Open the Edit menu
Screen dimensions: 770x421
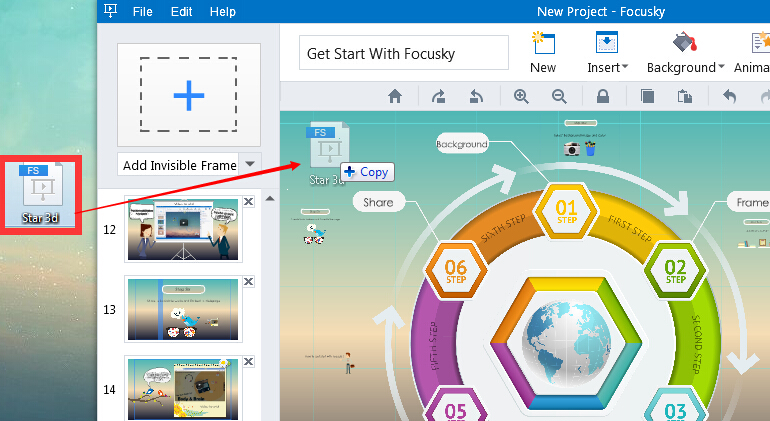181,11
